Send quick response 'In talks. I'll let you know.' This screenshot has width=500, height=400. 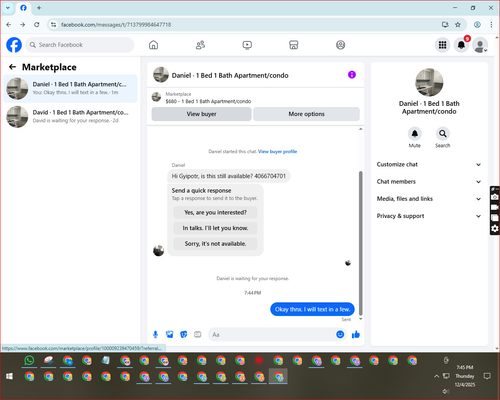tap(215, 228)
